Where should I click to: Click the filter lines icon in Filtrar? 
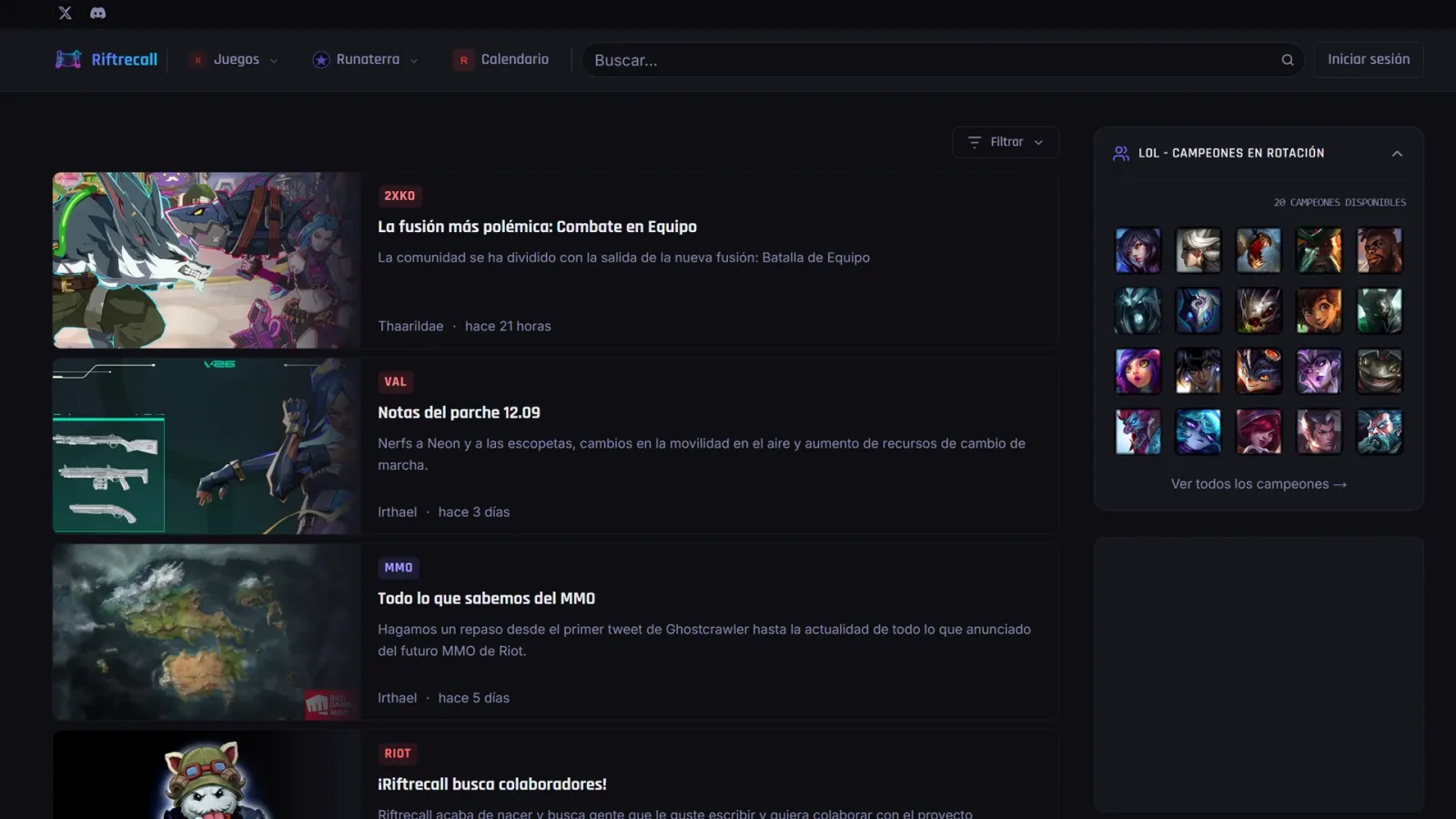975,142
